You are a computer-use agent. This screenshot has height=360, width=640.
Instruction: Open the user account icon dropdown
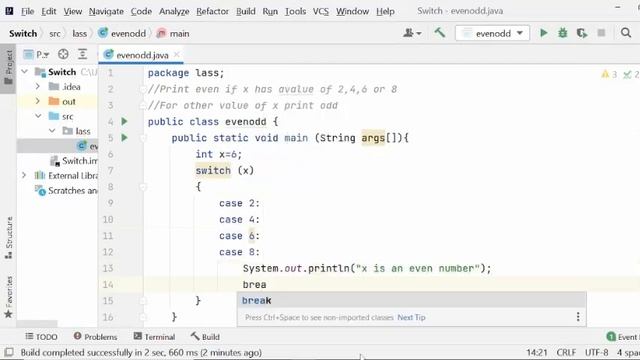click(x=412, y=33)
